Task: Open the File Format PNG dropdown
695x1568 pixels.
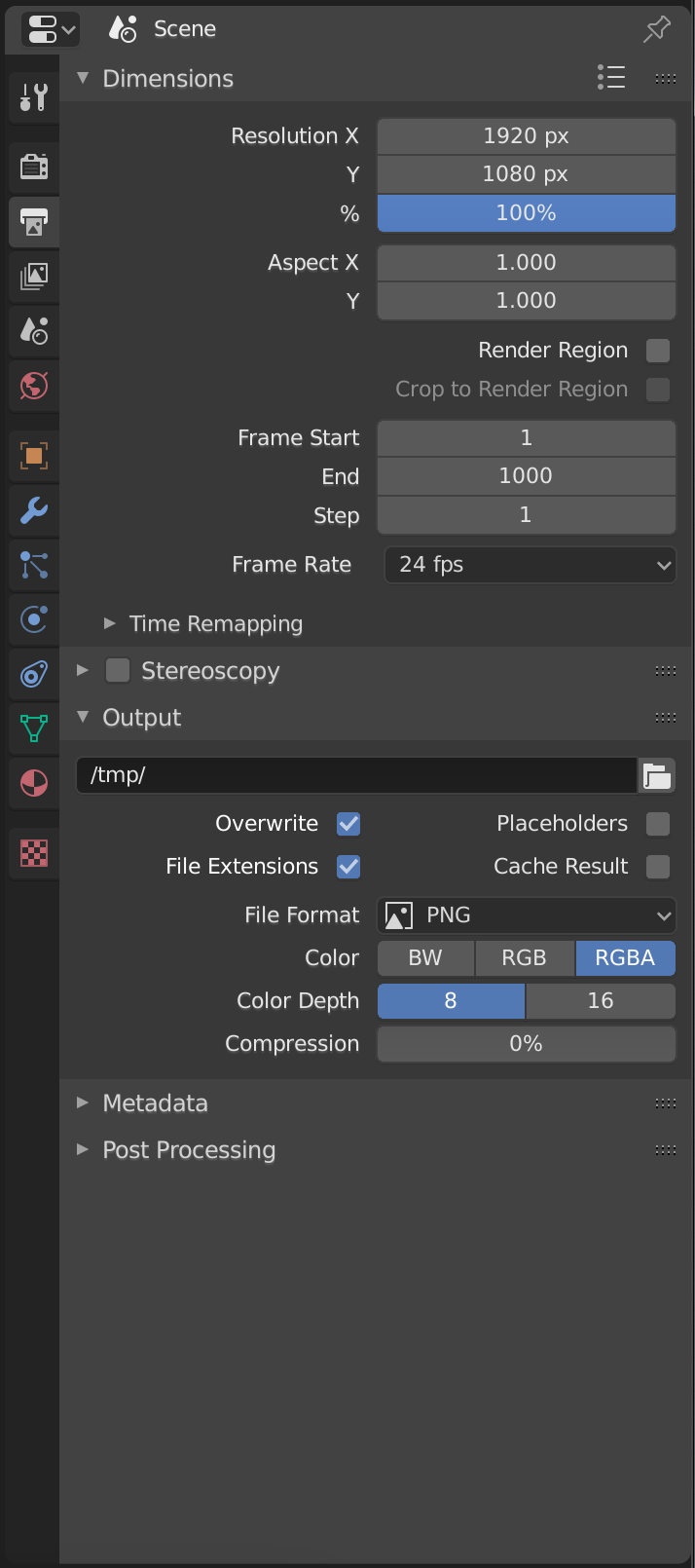Action: tap(527, 915)
